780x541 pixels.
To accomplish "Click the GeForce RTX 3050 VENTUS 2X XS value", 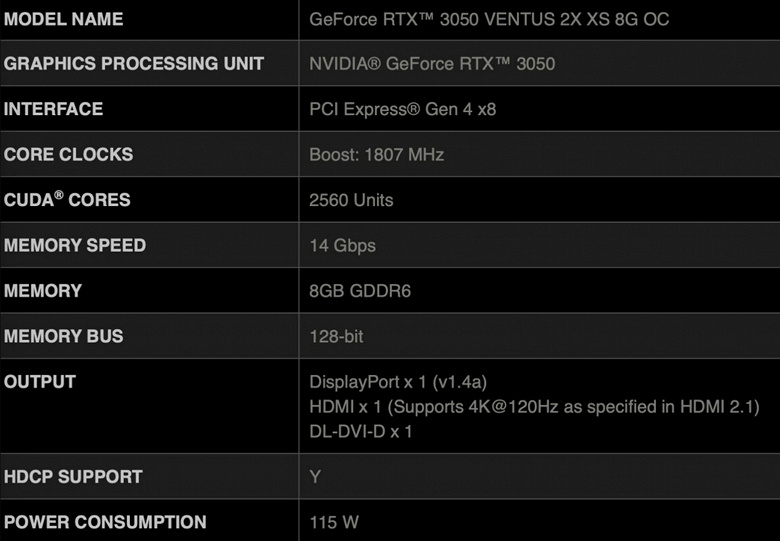I will point(489,19).
